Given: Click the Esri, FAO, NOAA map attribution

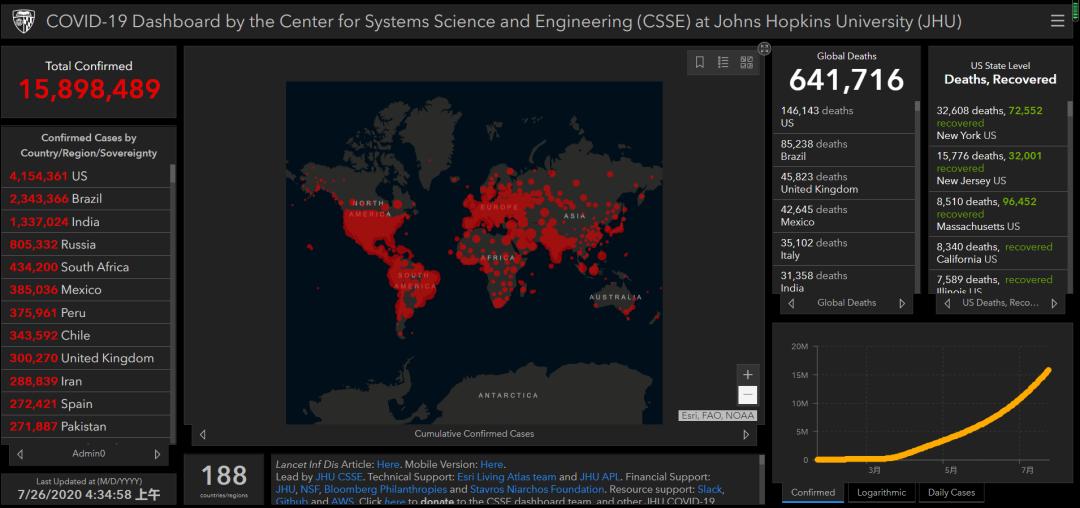Looking at the screenshot, I should pos(717,416).
